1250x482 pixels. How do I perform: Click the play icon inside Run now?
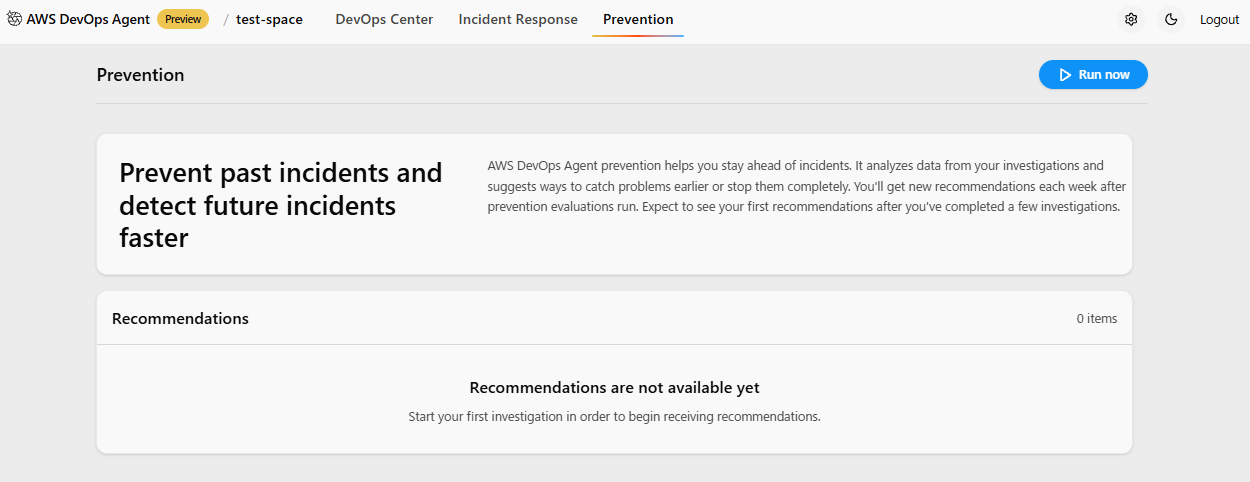pyautogui.click(x=1065, y=75)
